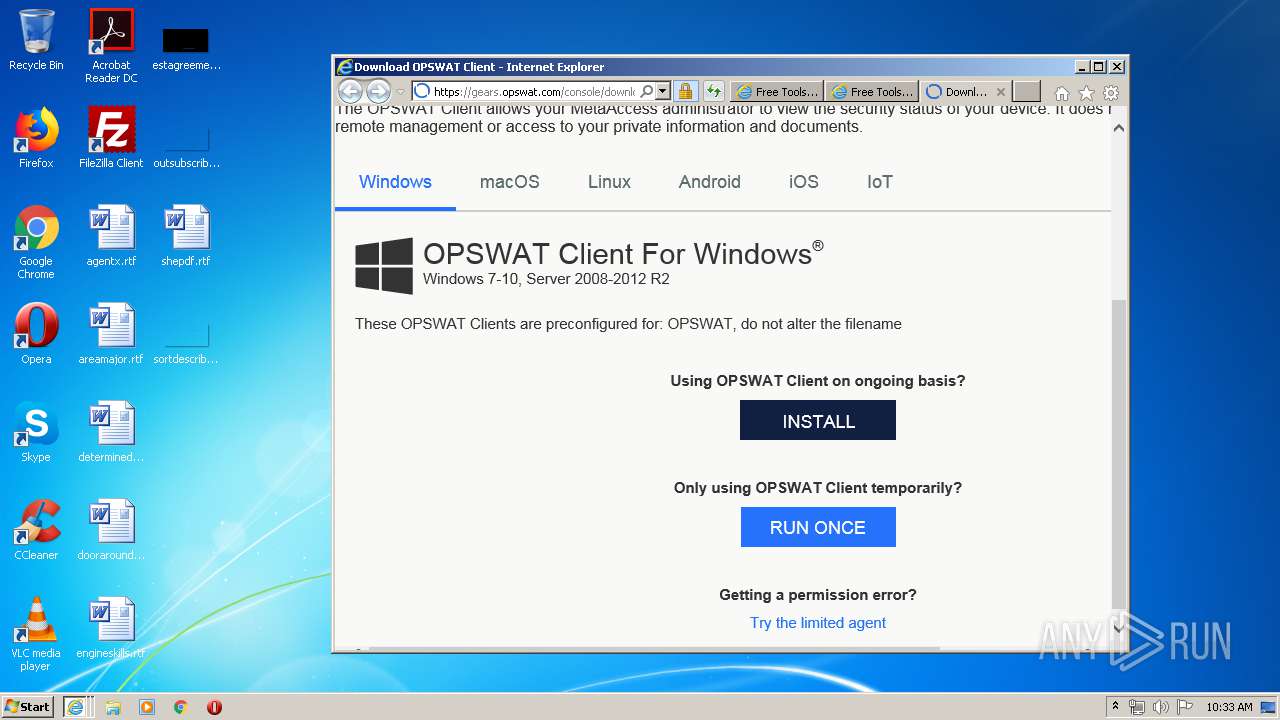Select the Opera desktop shortcut
This screenshot has height=720, width=1280.
point(36,334)
